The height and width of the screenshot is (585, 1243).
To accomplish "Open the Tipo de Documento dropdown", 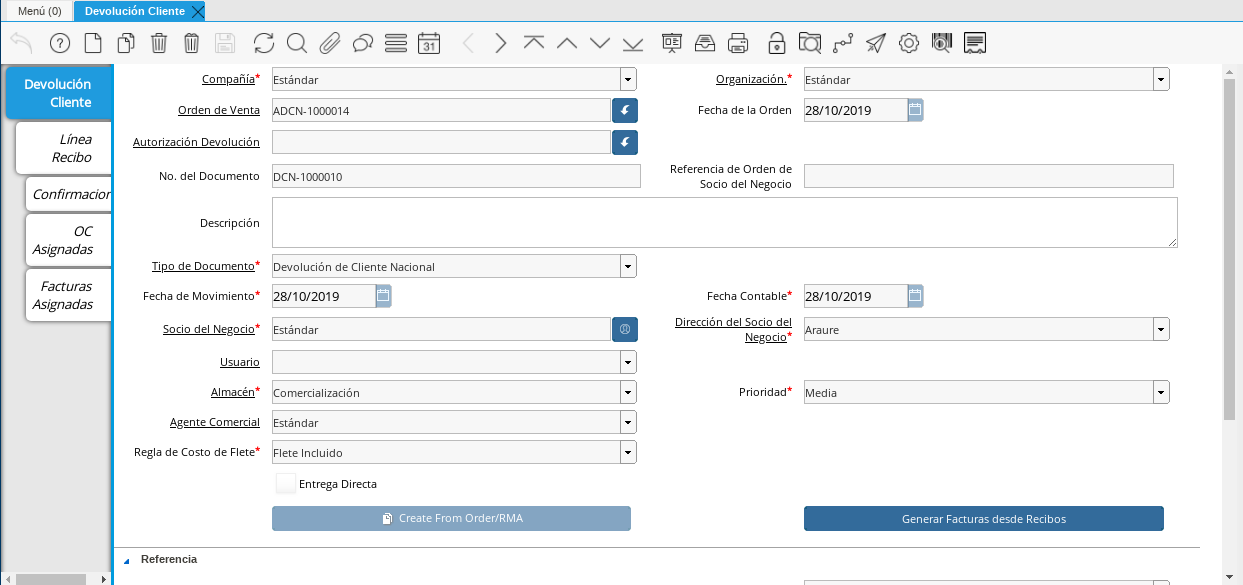I will coord(628,267).
